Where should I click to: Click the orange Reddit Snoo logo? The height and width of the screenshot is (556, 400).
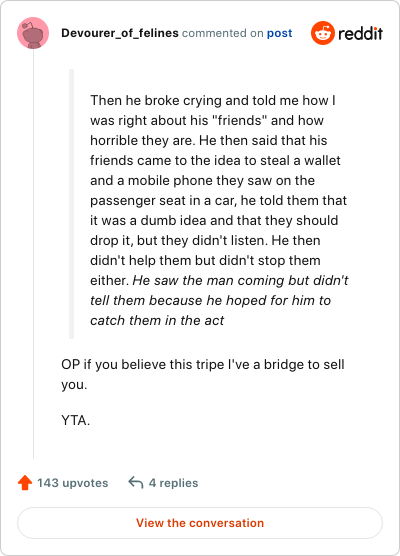tap(323, 33)
